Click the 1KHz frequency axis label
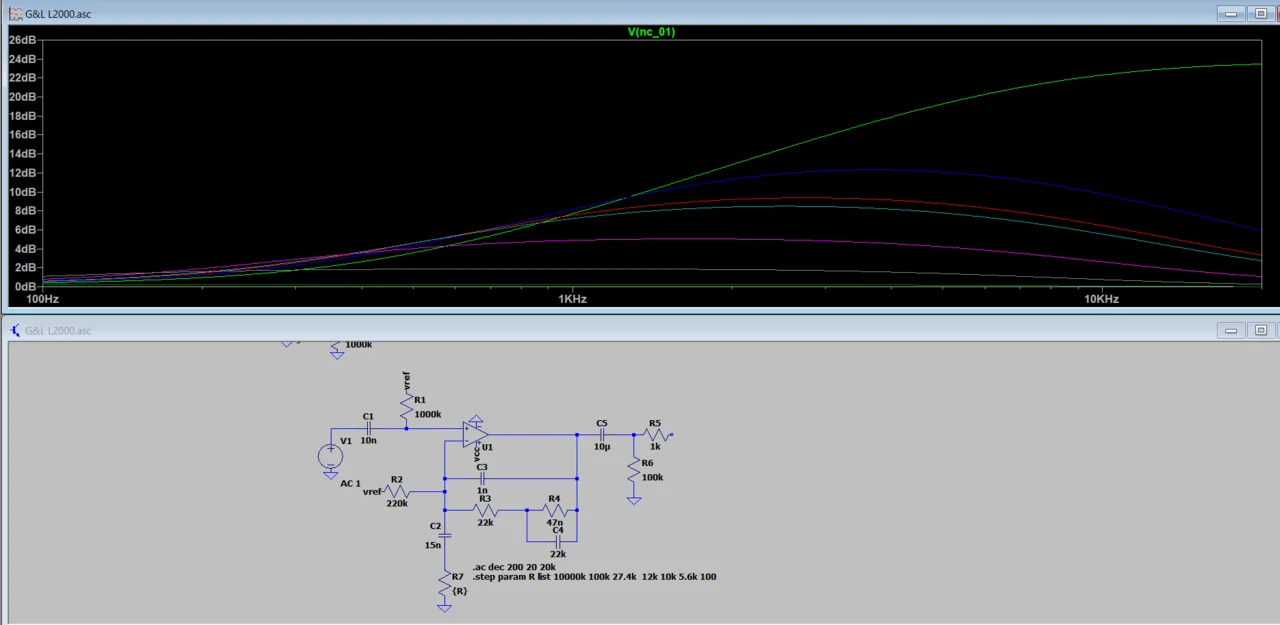Image resolution: width=1280 pixels, height=625 pixels. coord(571,299)
